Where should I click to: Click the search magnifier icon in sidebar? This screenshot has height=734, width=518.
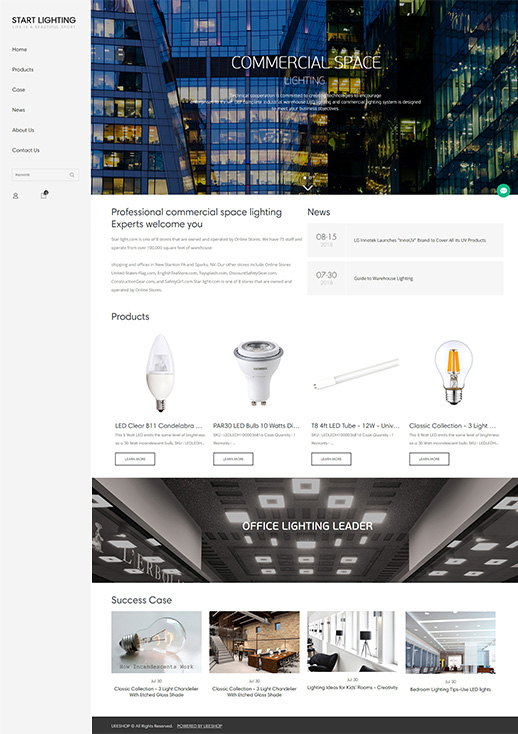(x=72, y=175)
